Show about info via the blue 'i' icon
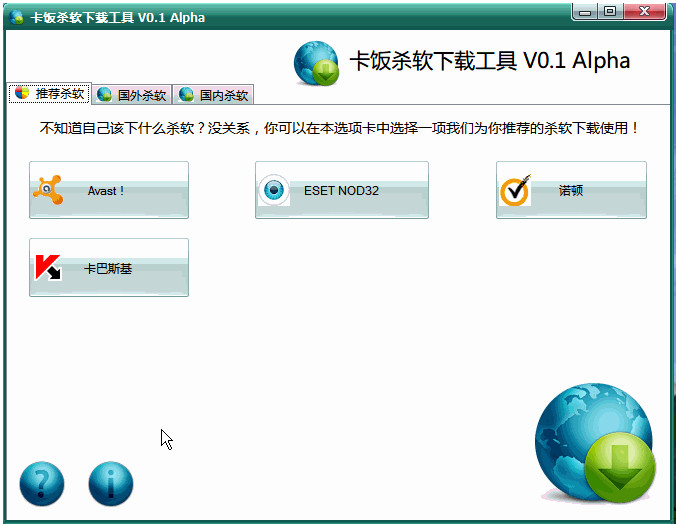The width and height of the screenshot is (676, 524). click(x=111, y=483)
